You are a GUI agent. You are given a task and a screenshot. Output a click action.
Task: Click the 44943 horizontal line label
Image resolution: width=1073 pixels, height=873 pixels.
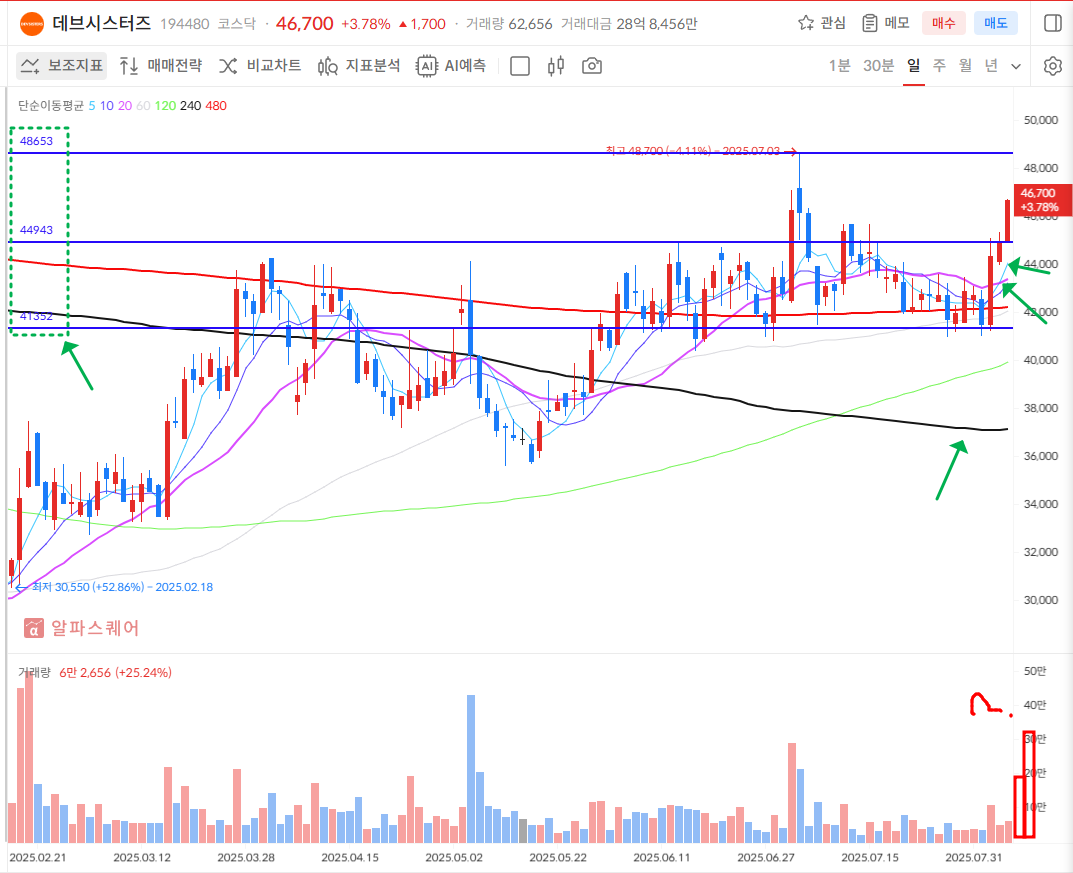coord(36,230)
